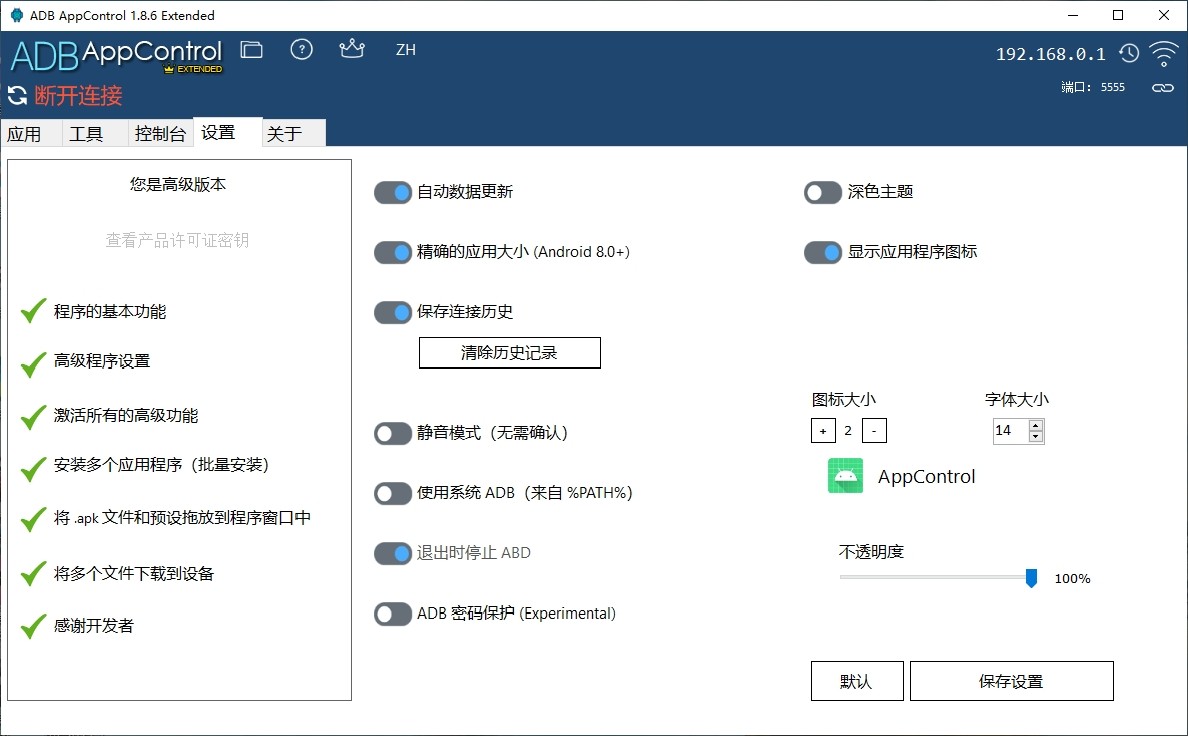This screenshot has height=736, width=1188.
Task: Click the refresh icon beside 断开连接
Action: (x=17, y=96)
